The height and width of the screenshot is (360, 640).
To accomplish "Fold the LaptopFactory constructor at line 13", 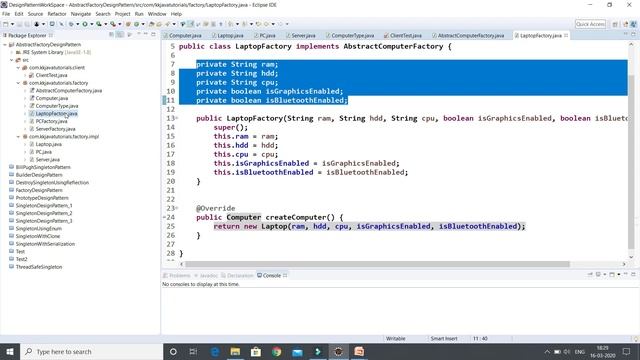I will click(177, 118).
